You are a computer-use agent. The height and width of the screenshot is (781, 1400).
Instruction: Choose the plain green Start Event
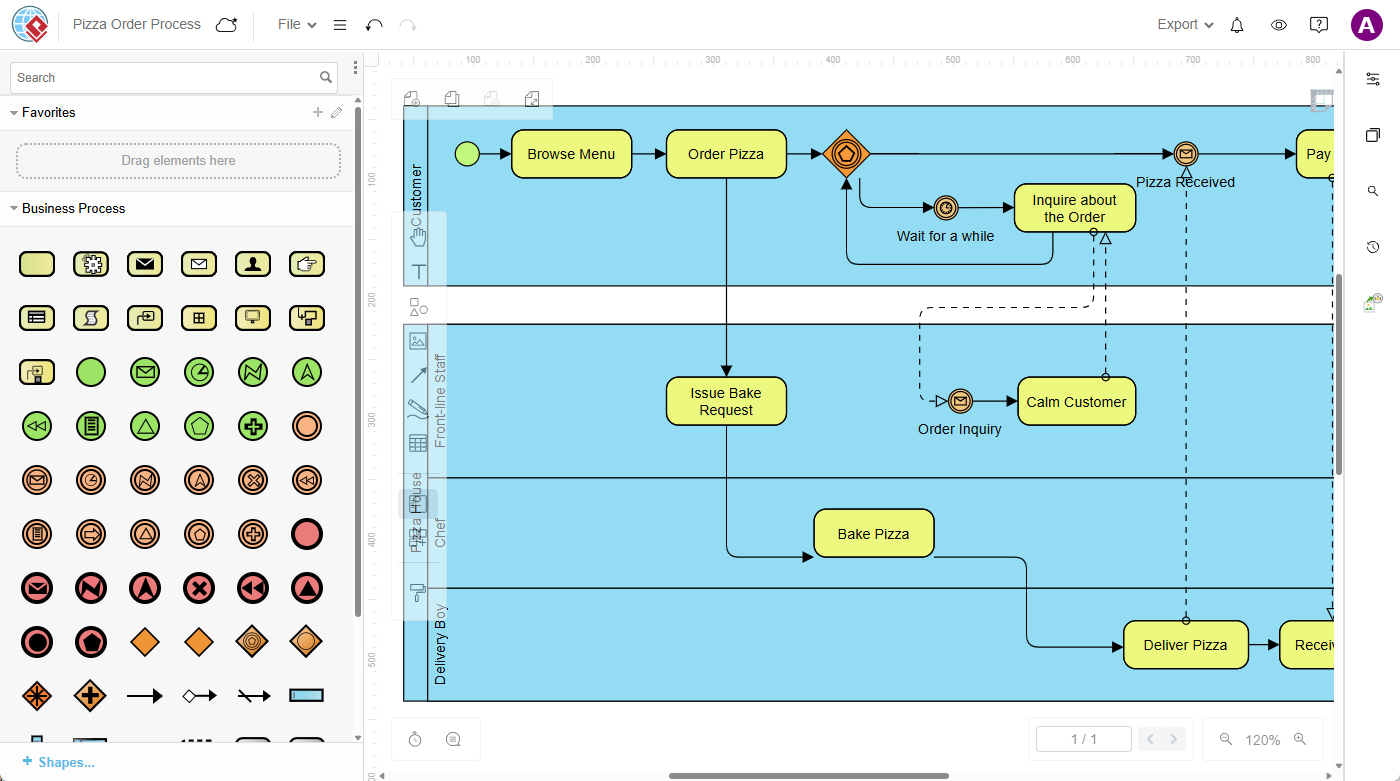[x=91, y=372]
